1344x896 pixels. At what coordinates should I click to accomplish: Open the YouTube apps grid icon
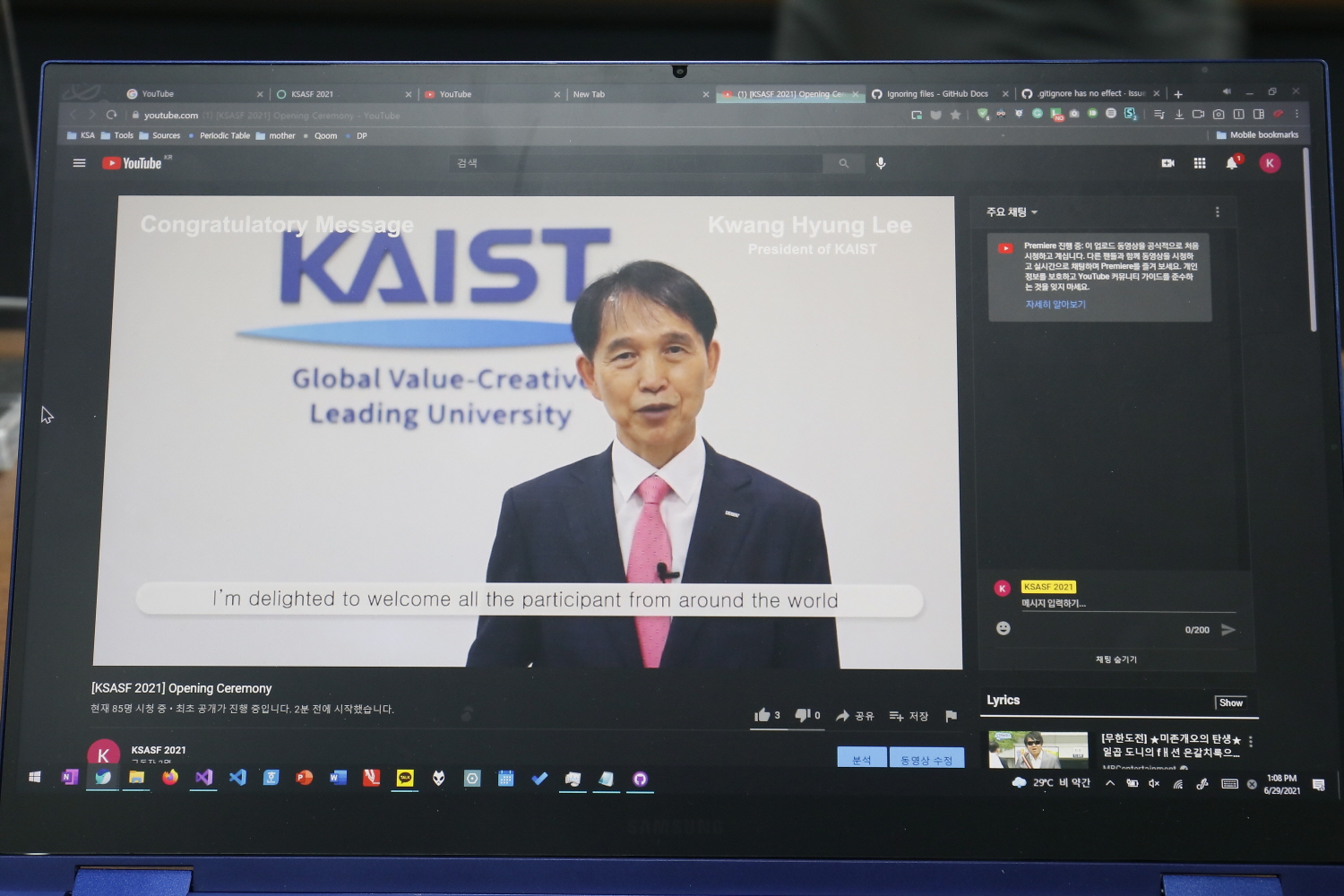point(1200,163)
